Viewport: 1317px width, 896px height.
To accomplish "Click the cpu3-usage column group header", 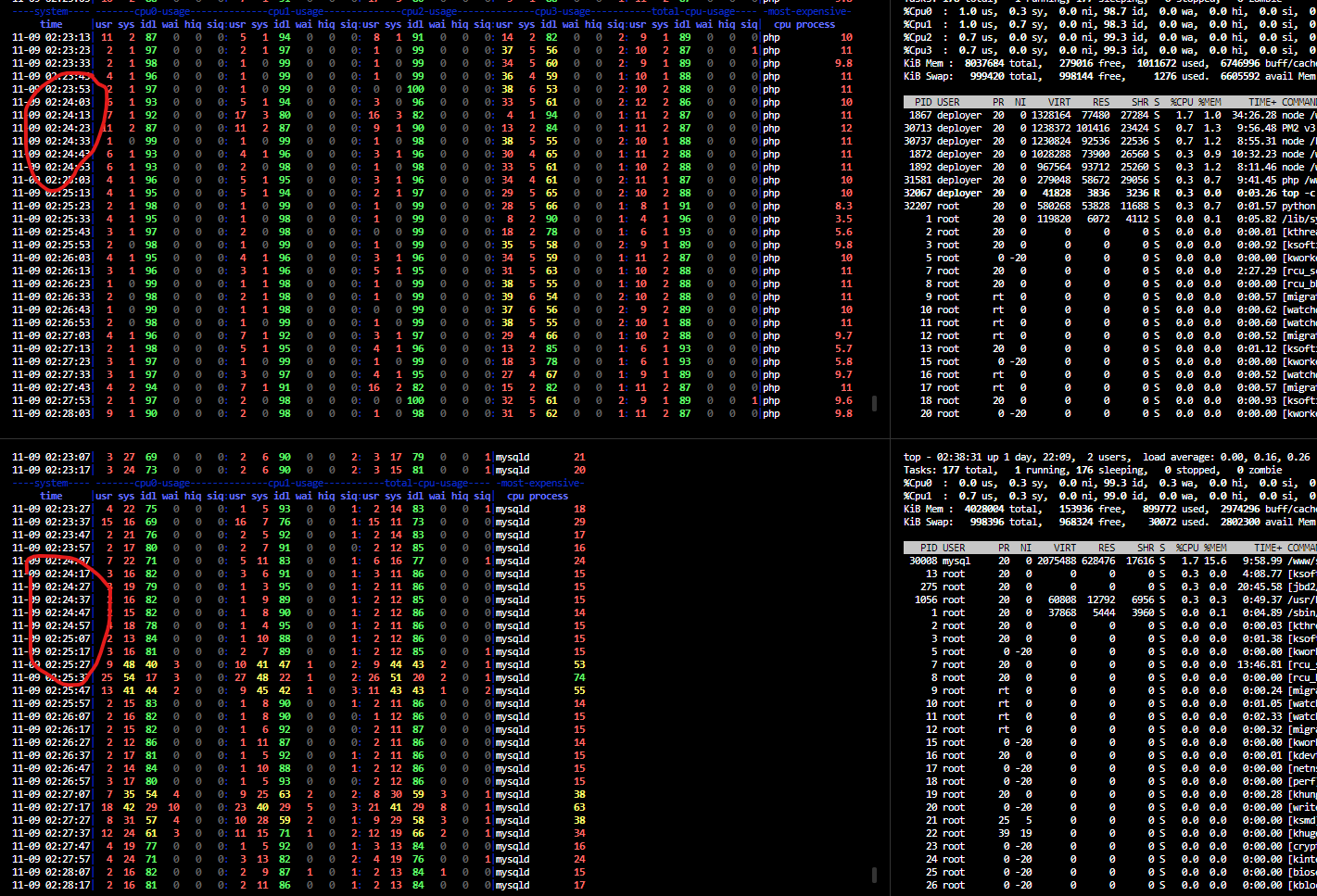I will click(x=561, y=11).
